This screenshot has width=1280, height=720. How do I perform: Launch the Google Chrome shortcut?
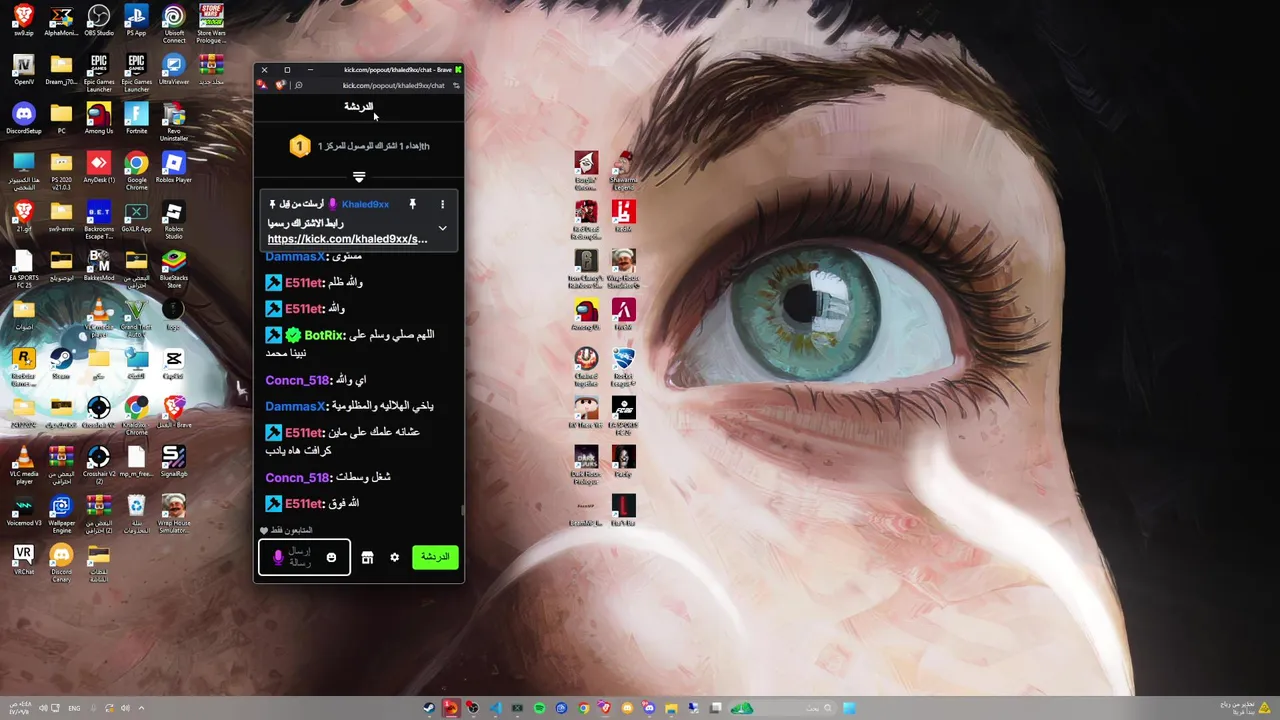pos(136,171)
